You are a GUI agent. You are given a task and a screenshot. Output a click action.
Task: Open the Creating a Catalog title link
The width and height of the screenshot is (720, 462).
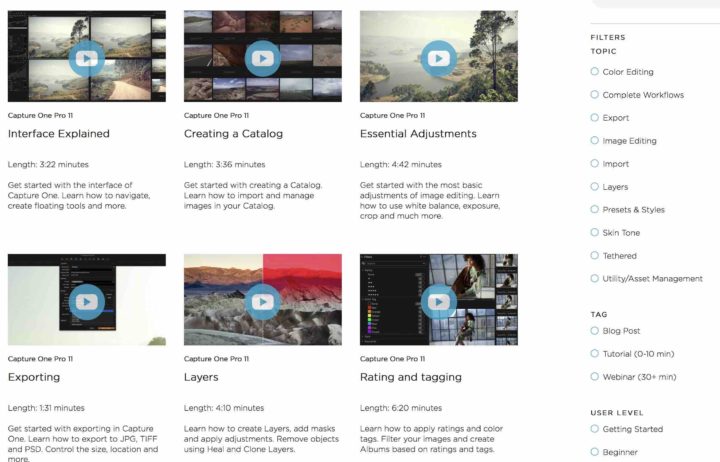coord(233,134)
